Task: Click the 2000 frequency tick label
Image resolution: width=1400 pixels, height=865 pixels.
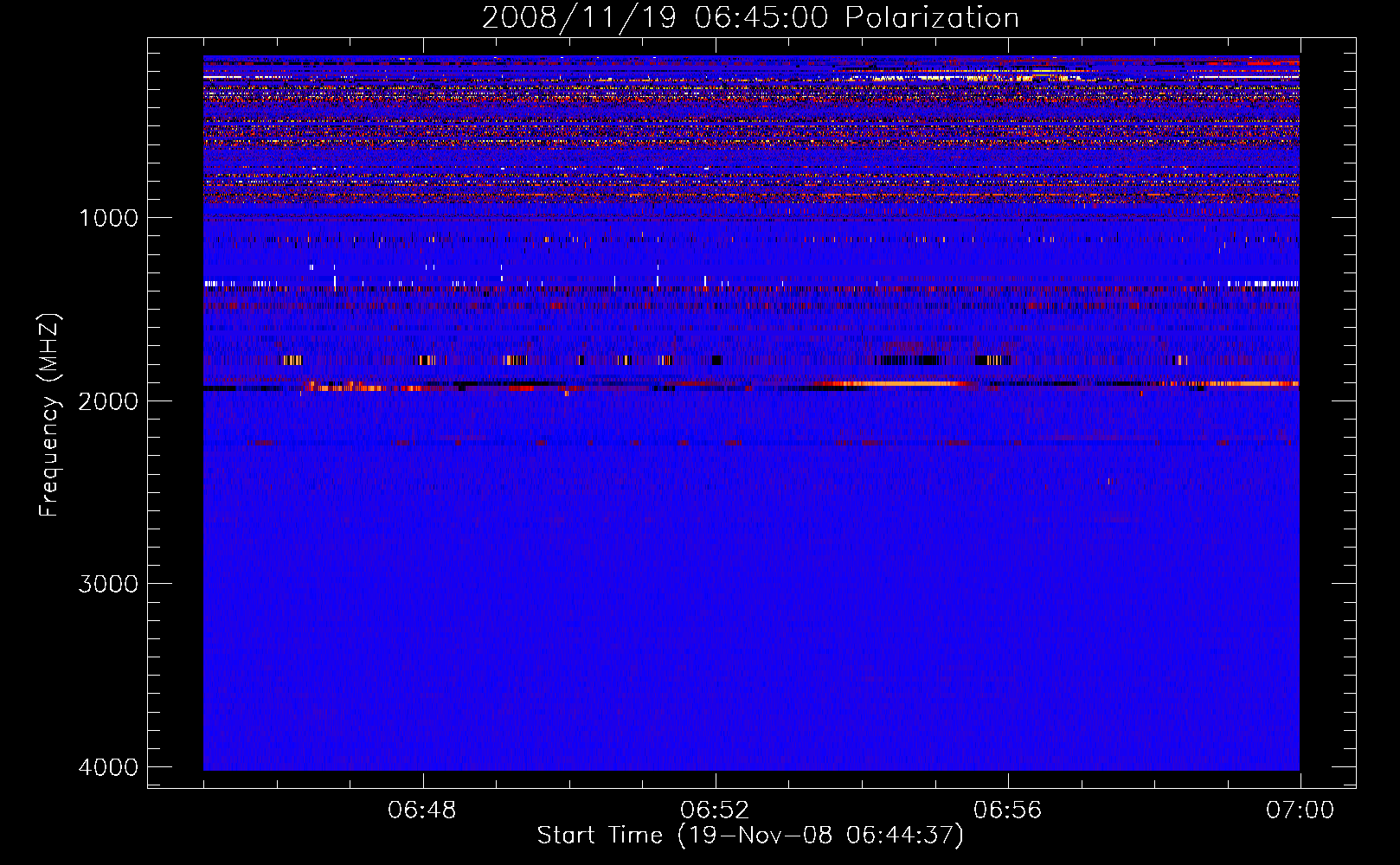Action: (x=108, y=400)
